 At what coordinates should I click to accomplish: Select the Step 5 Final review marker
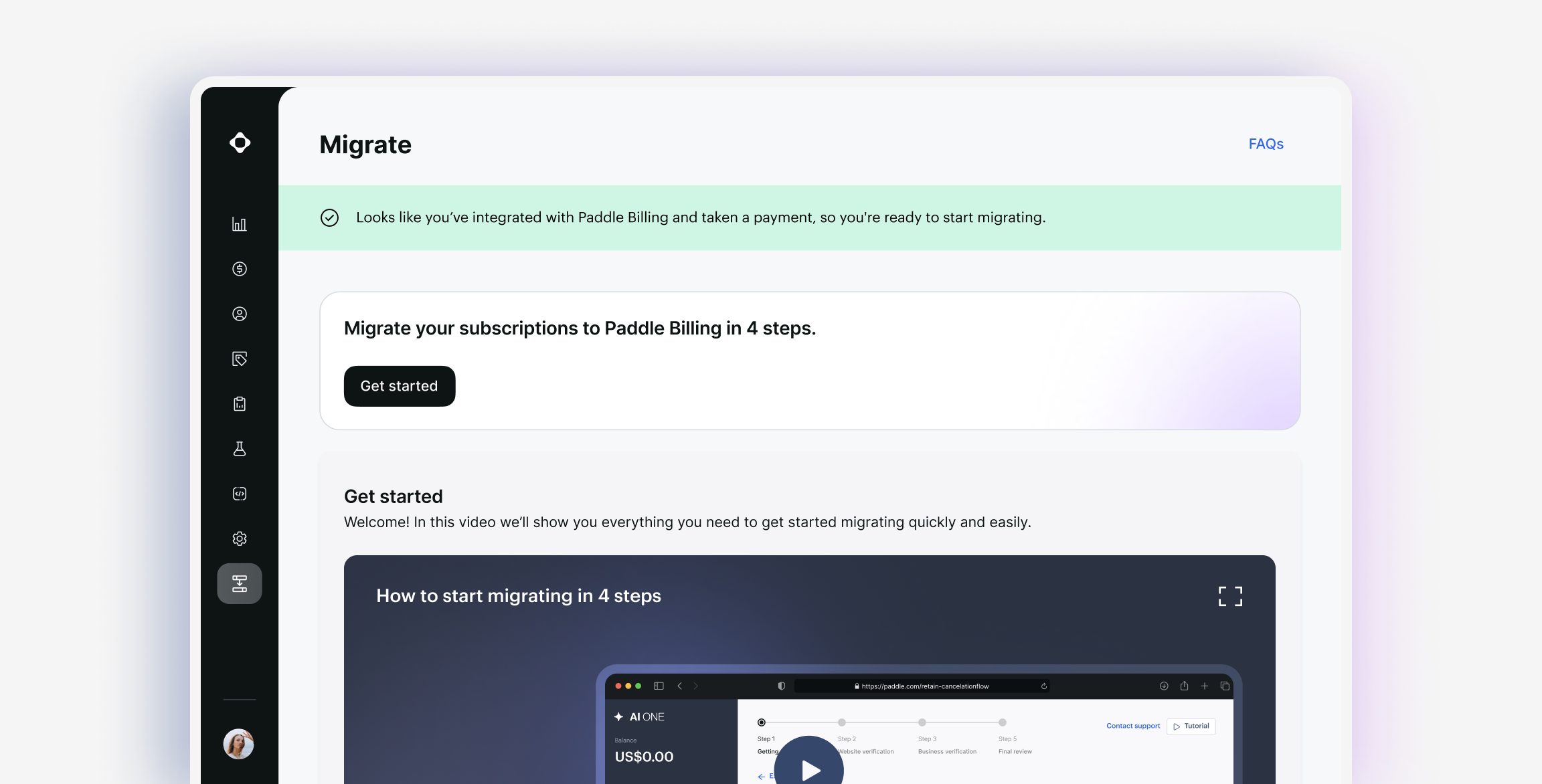coord(1002,722)
